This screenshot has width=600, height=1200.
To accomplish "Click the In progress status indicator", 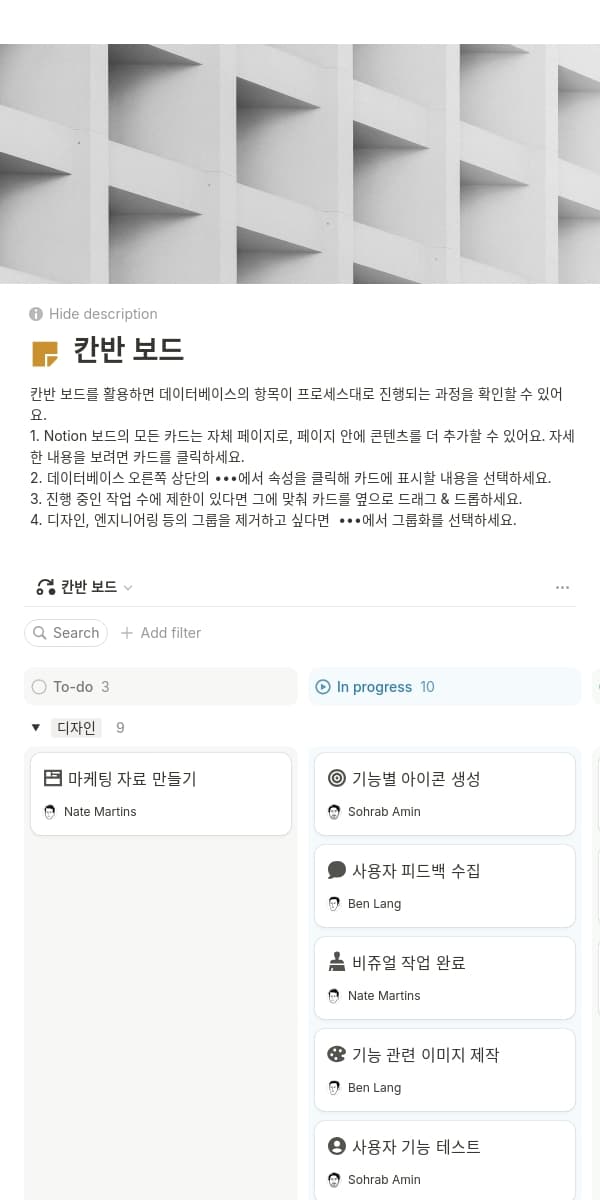I will click(x=323, y=687).
